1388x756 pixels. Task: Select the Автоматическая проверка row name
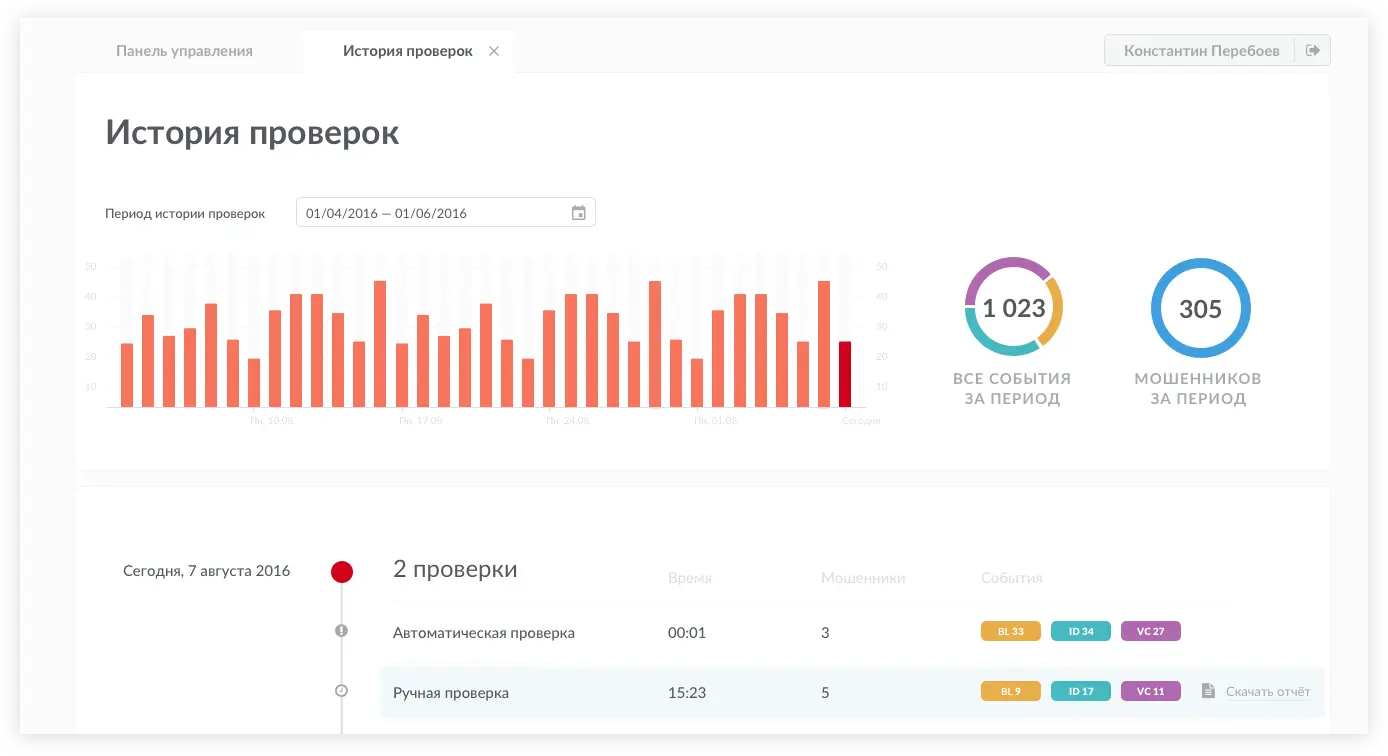tap(484, 633)
